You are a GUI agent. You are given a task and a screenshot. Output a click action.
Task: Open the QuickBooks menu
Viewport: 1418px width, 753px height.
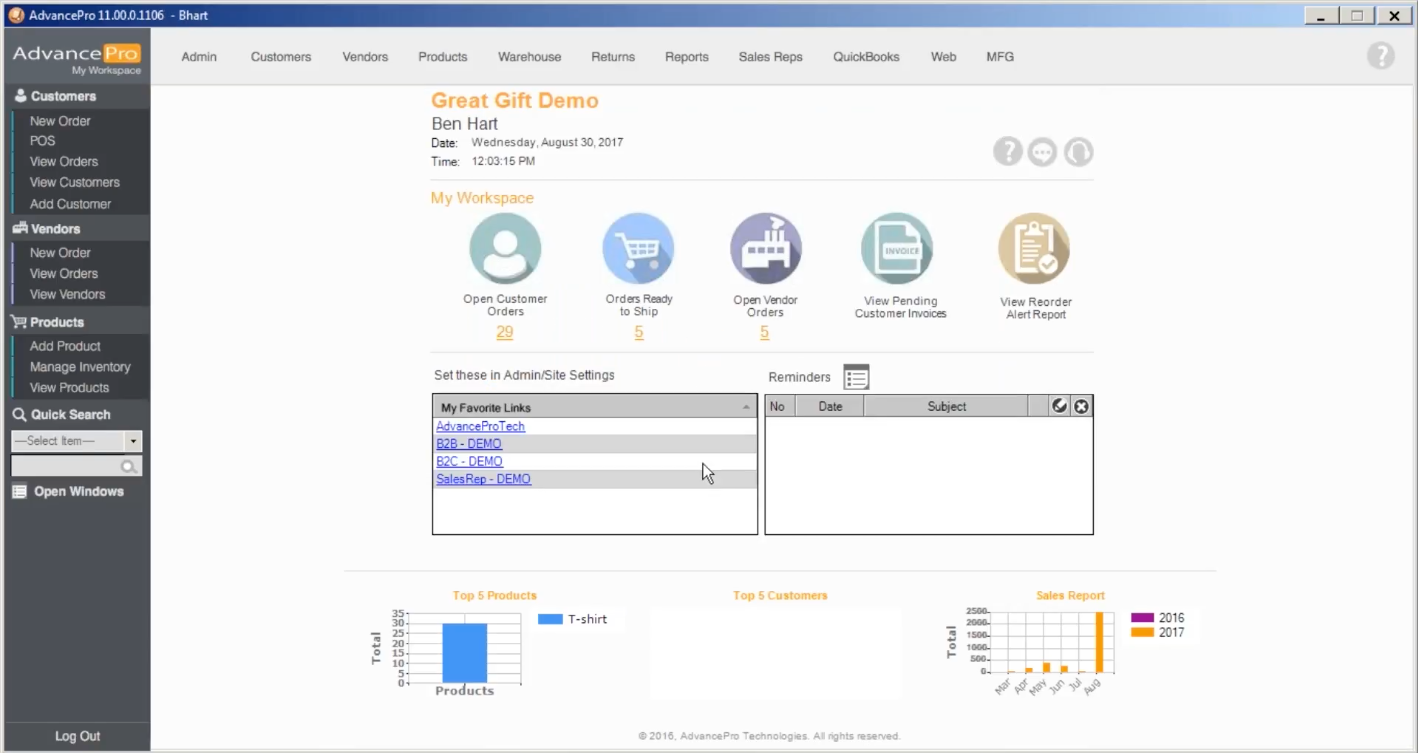[x=866, y=57]
